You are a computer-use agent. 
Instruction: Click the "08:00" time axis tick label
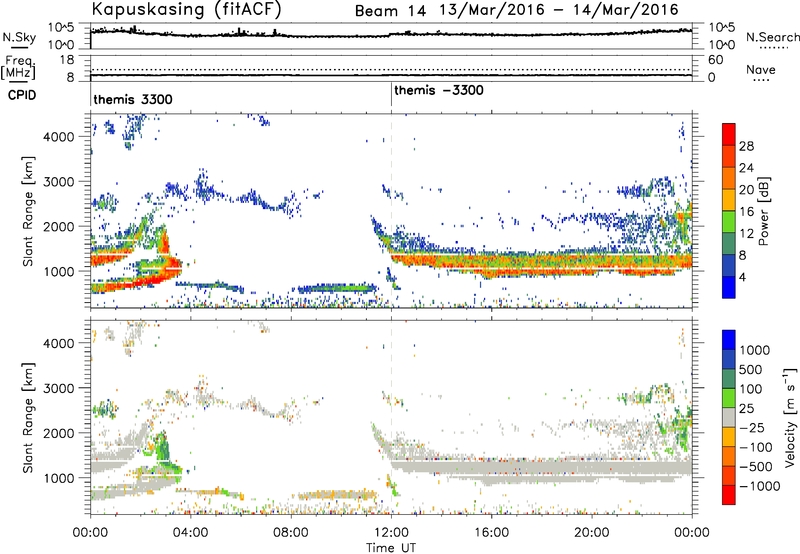[x=291, y=533]
